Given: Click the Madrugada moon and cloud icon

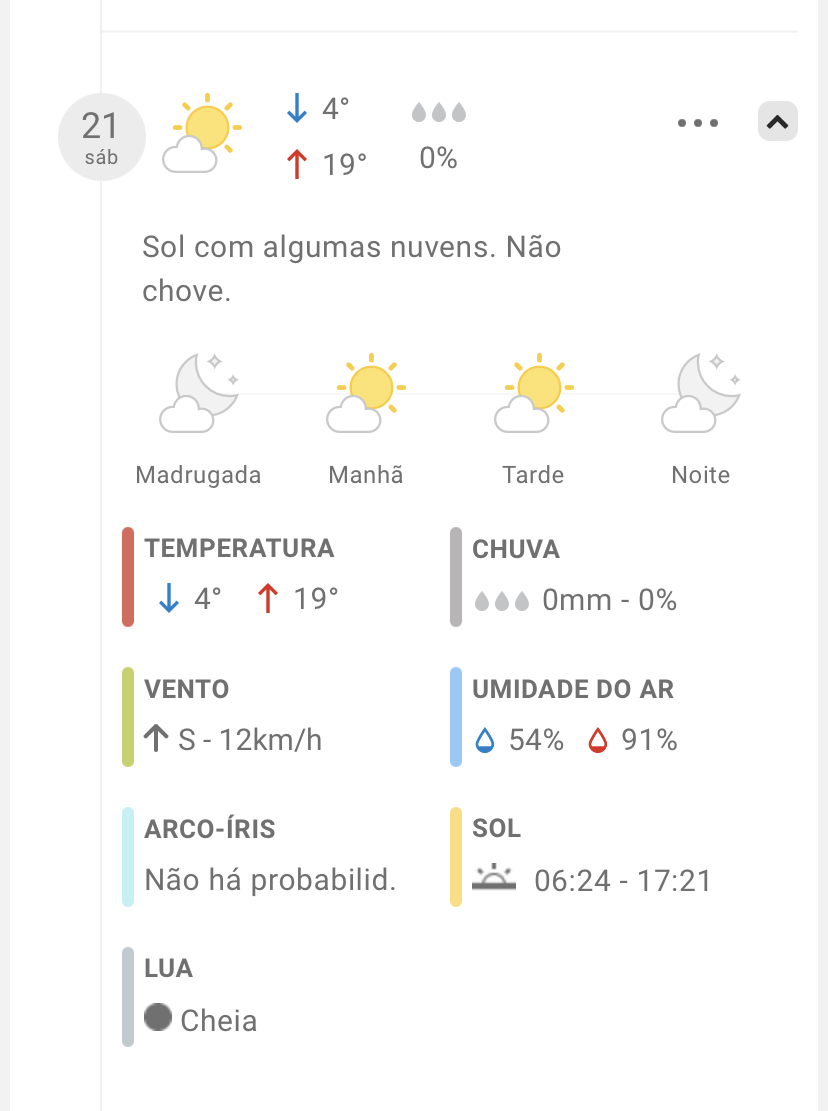Looking at the screenshot, I should (x=199, y=392).
